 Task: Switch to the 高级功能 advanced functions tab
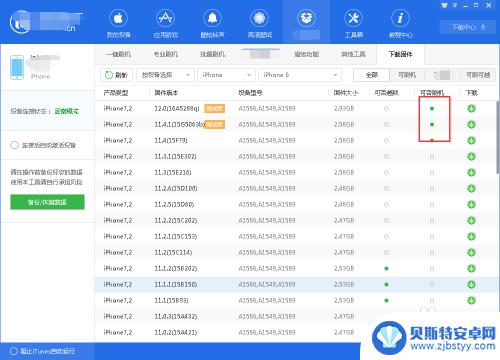point(307,54)
